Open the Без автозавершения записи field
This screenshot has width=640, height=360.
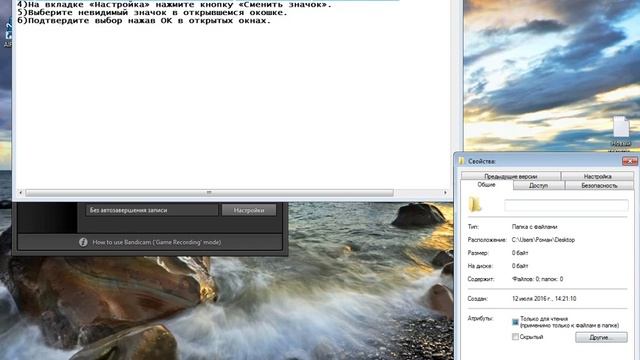151,210
